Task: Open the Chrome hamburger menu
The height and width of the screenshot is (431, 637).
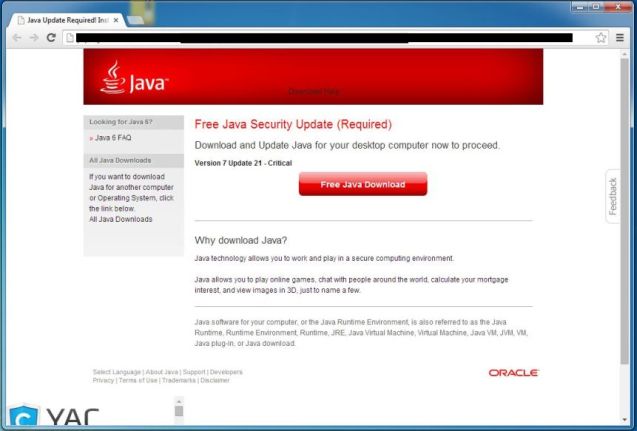Action: coord(620,38)
